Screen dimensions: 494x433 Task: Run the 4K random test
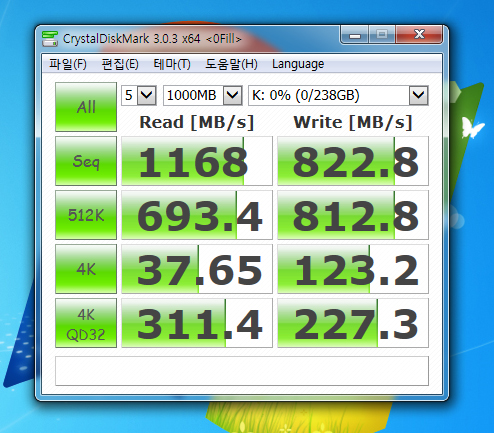click(86, 269)
